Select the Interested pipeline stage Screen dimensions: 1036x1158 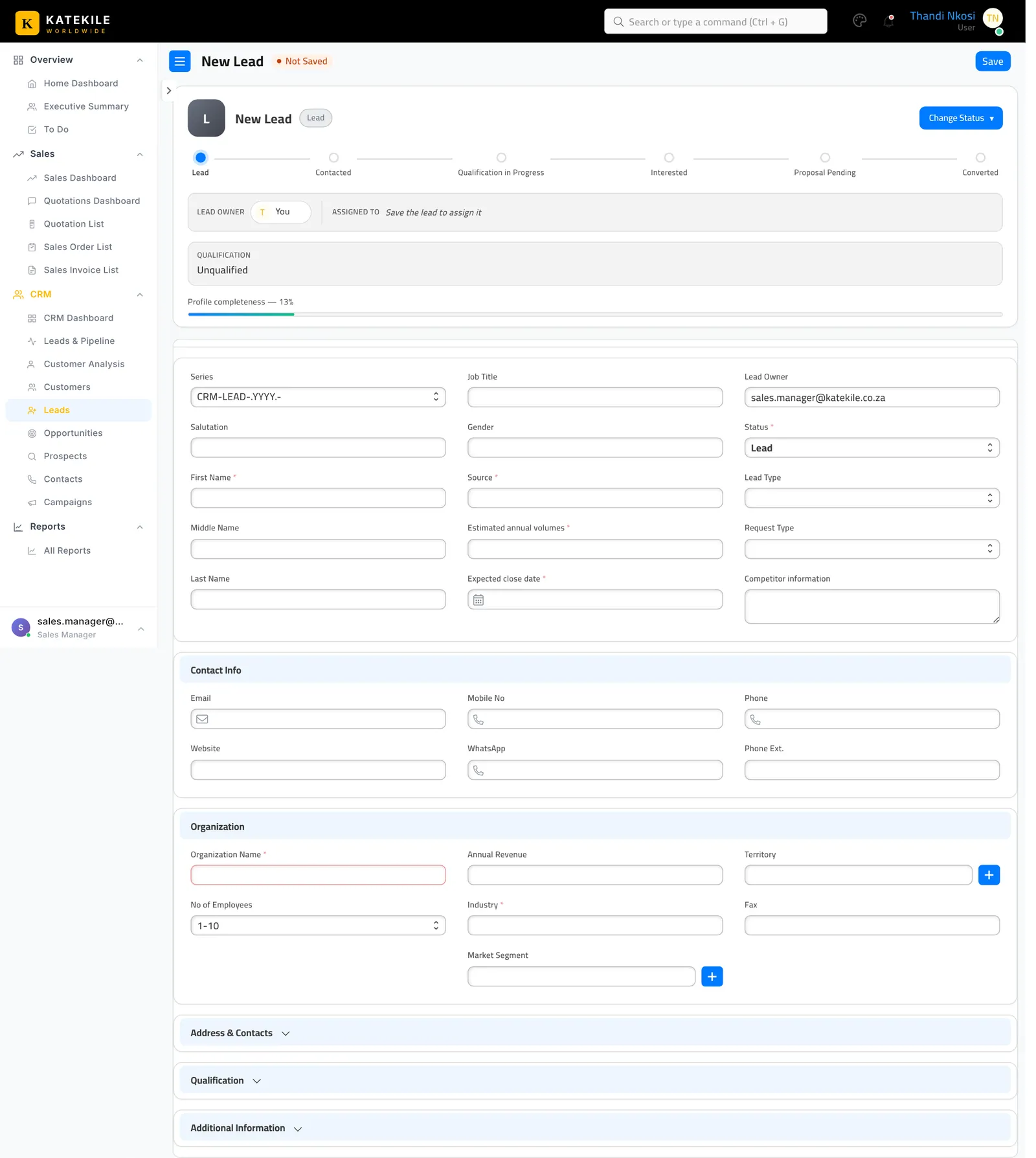pos(669,164)
